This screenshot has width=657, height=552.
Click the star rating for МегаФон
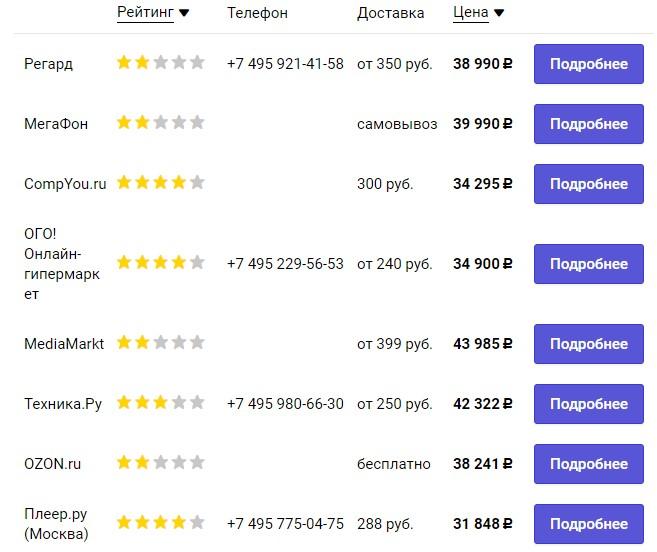[x=160, y=123]
